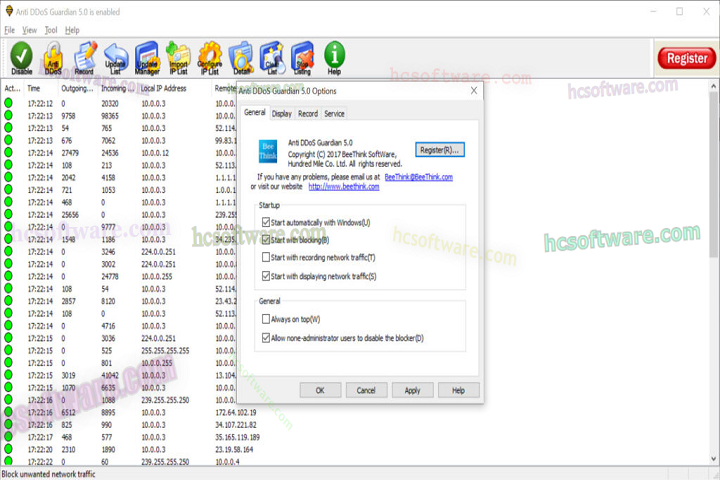Click incoming value 20320
The width and height of the screenshot is (720, 480).
pos(110,103)
